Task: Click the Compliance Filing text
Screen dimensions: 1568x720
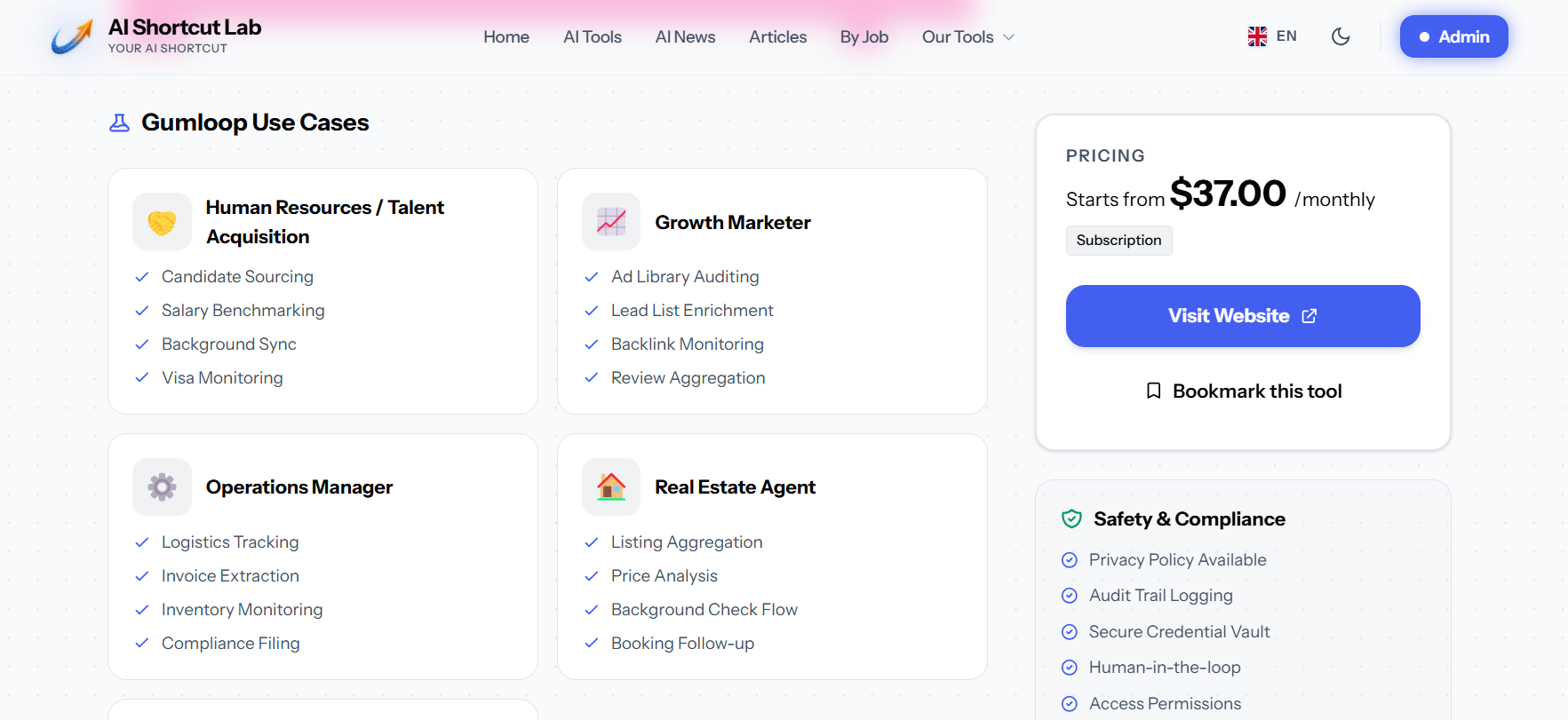Action: [231, 644]
